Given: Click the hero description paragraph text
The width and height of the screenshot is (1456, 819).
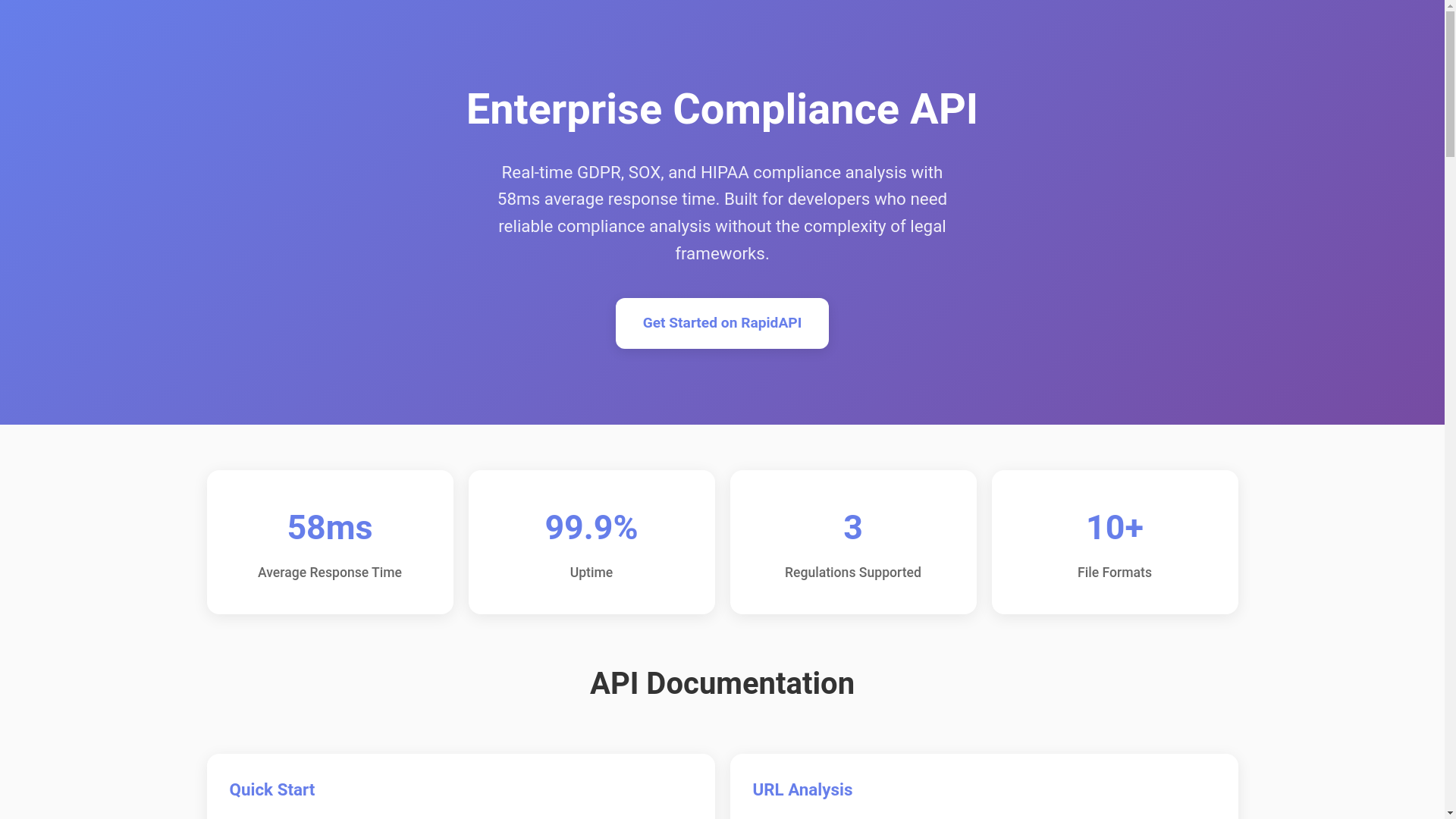Looking at the screenshot, I should pyautogui.click(x=722, y=213).
